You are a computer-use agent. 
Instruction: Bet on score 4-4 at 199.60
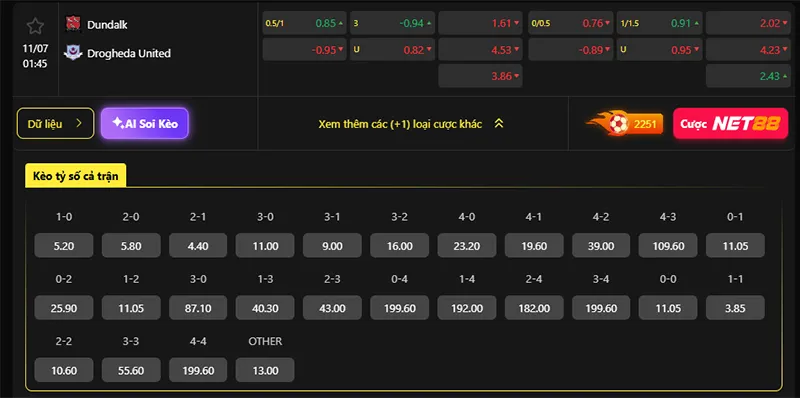click(x=198, y=370)
